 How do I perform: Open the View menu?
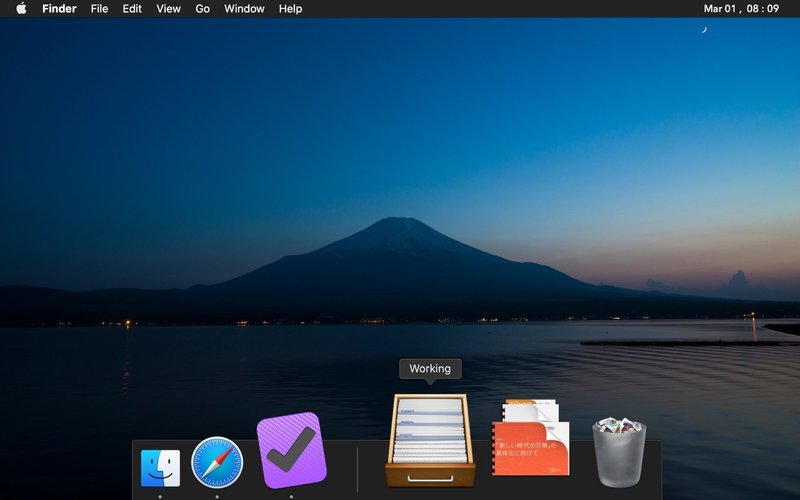(x=168, y=9)
